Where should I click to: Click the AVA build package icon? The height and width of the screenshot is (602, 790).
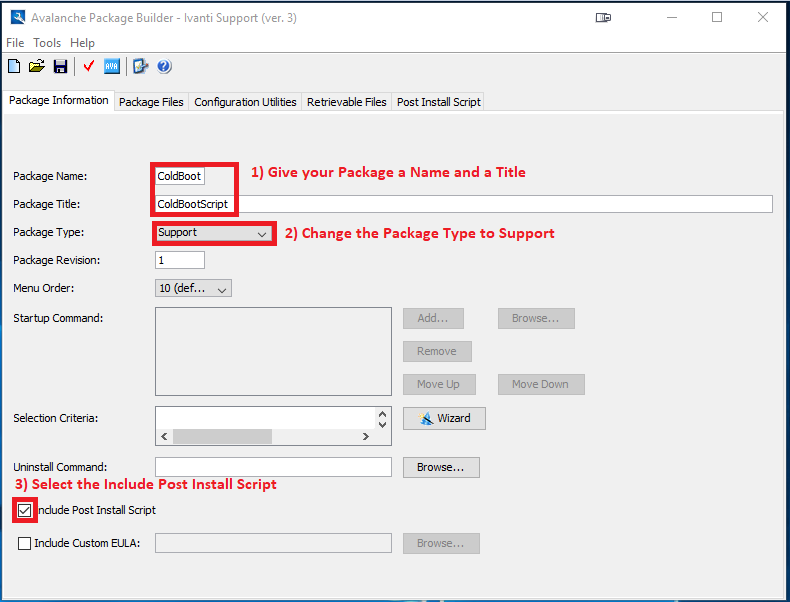click(111, 66)
